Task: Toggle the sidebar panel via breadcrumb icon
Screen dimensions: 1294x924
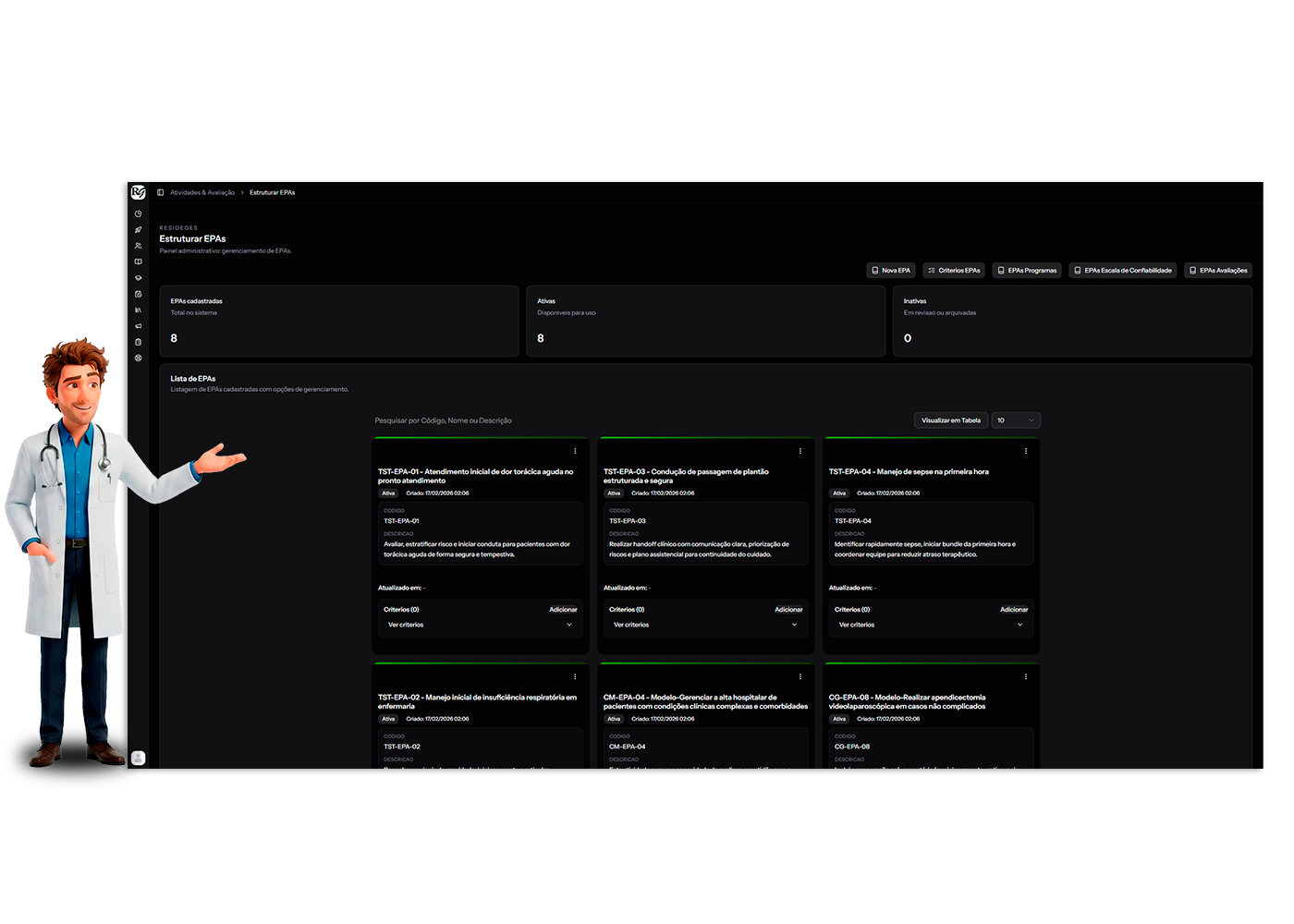Action: [160, 192]
